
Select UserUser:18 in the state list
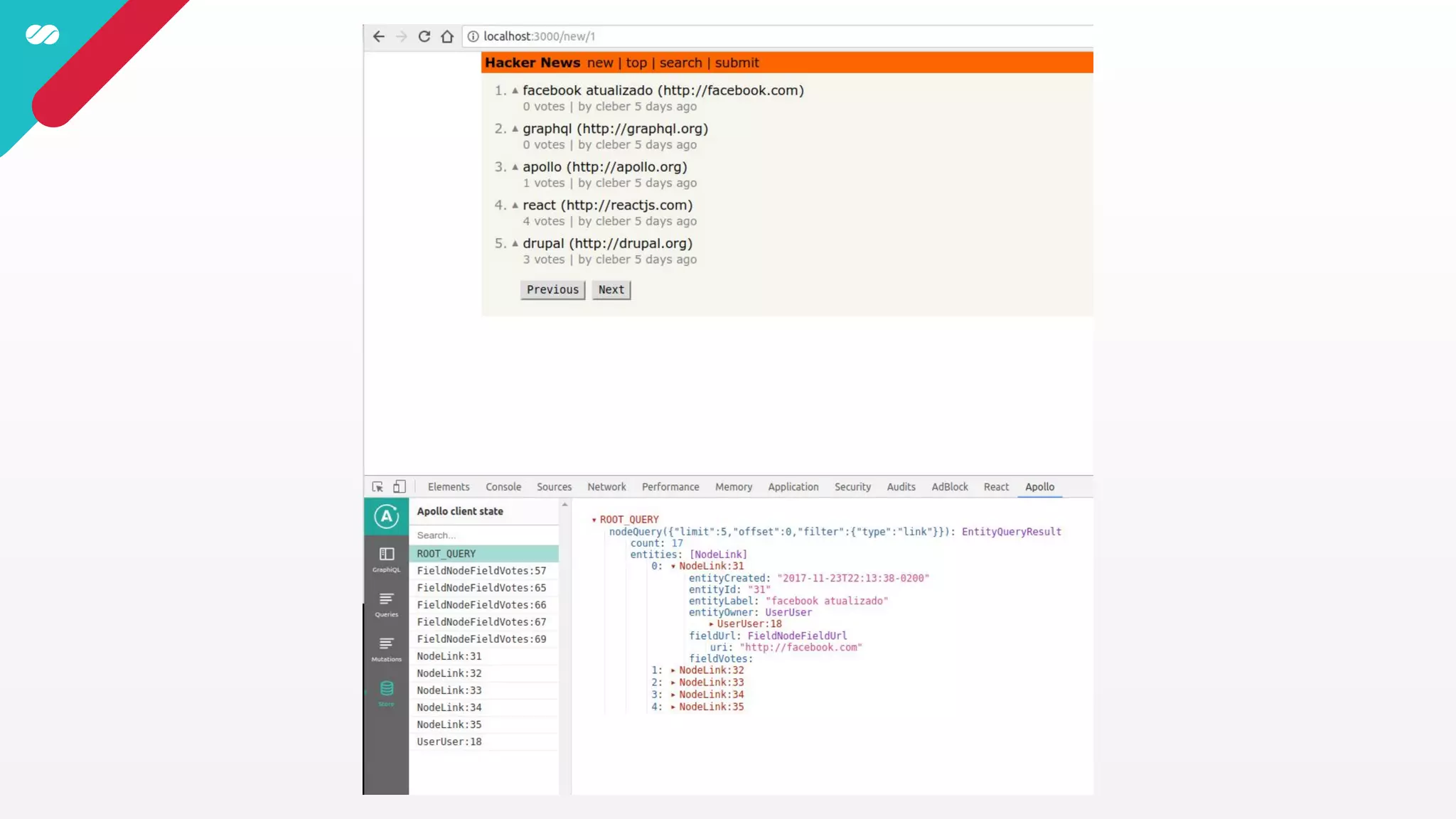[x=483, y=742]
